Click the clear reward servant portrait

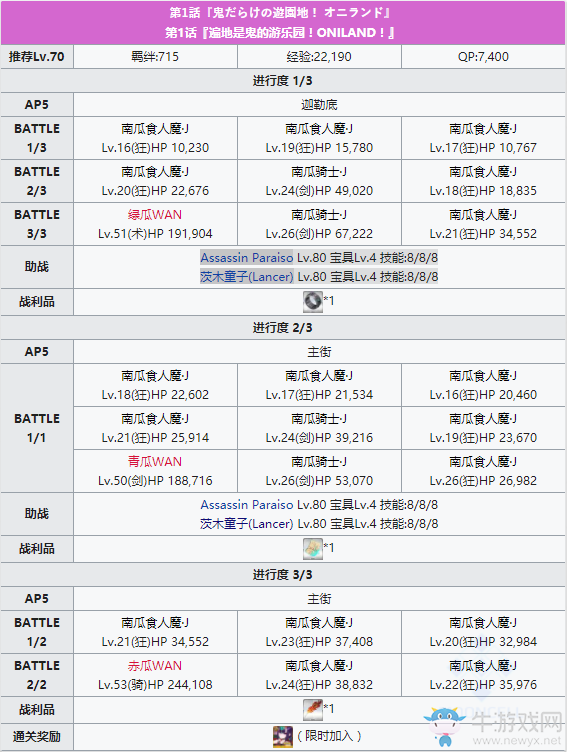(x=283, y=737)
